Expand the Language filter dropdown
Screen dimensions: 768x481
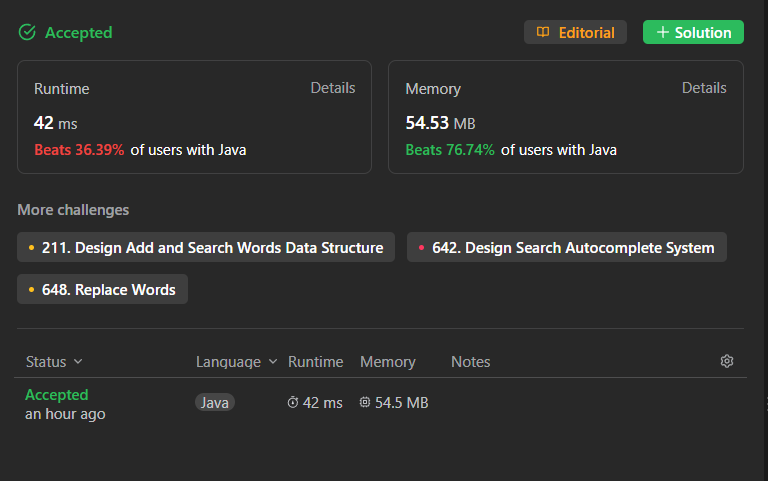tap(270, 362)
